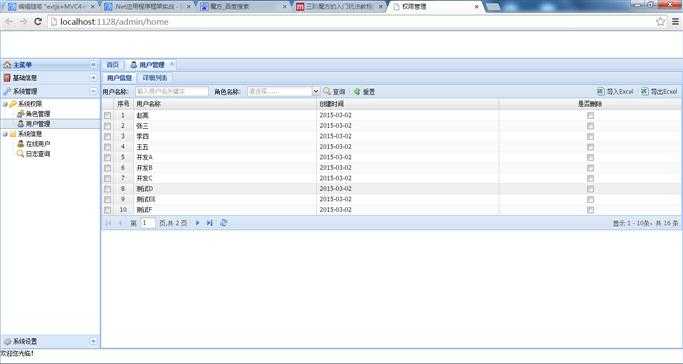This screenshot has height=364, width=683.
Task: Click the 系统管理 wrench icon
Action: pos(7,91)
